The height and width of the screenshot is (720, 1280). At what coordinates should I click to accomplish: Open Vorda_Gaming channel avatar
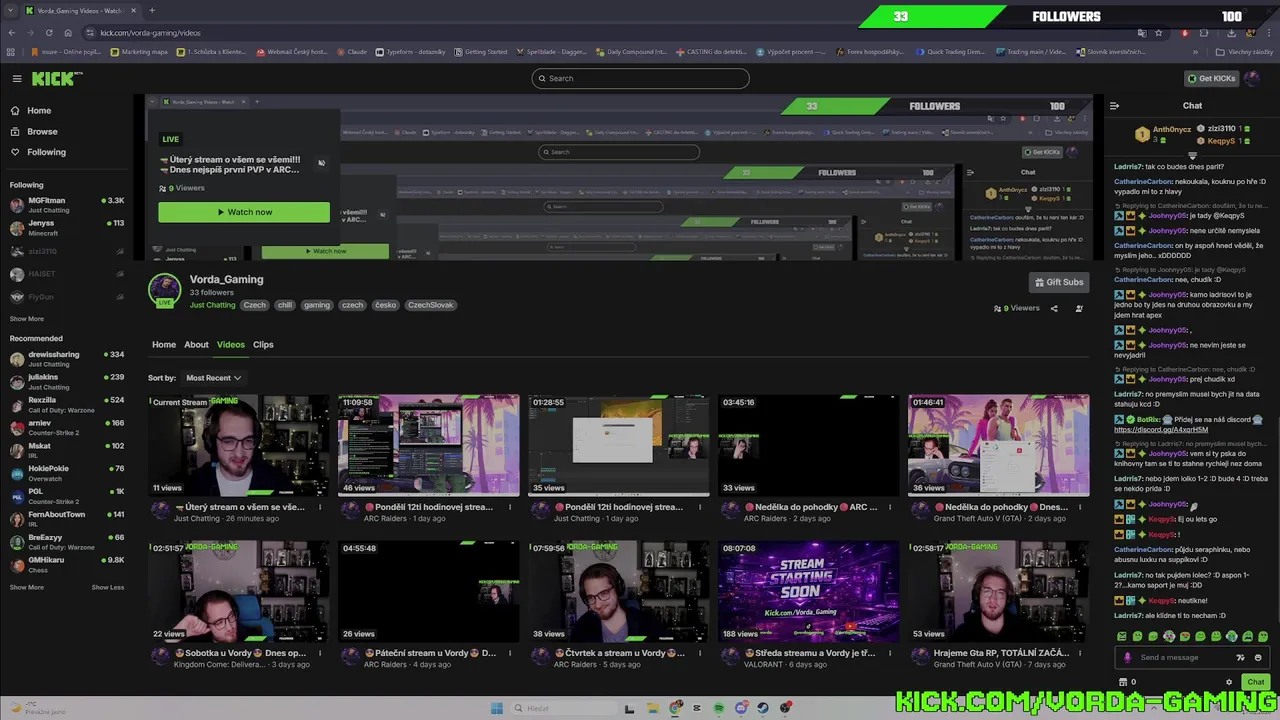[164, 290]
